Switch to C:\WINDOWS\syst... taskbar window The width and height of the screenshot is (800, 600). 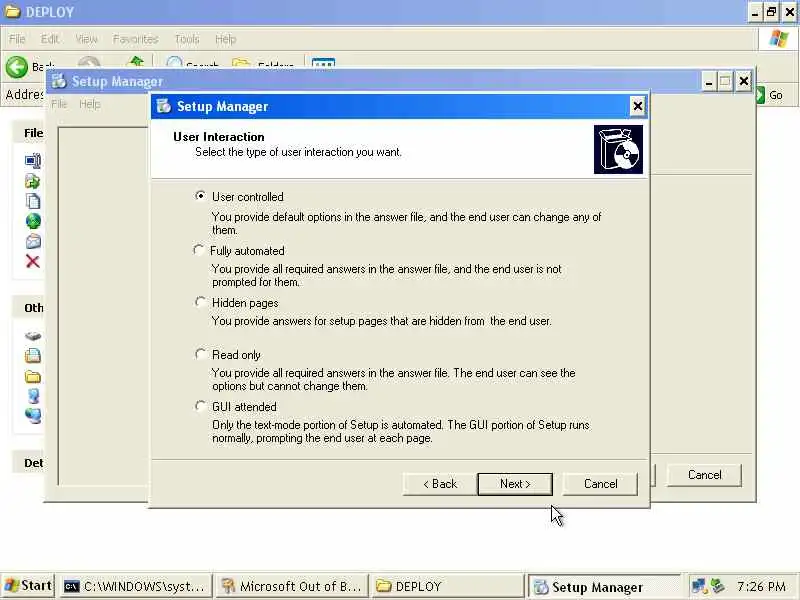click(136, 586)
